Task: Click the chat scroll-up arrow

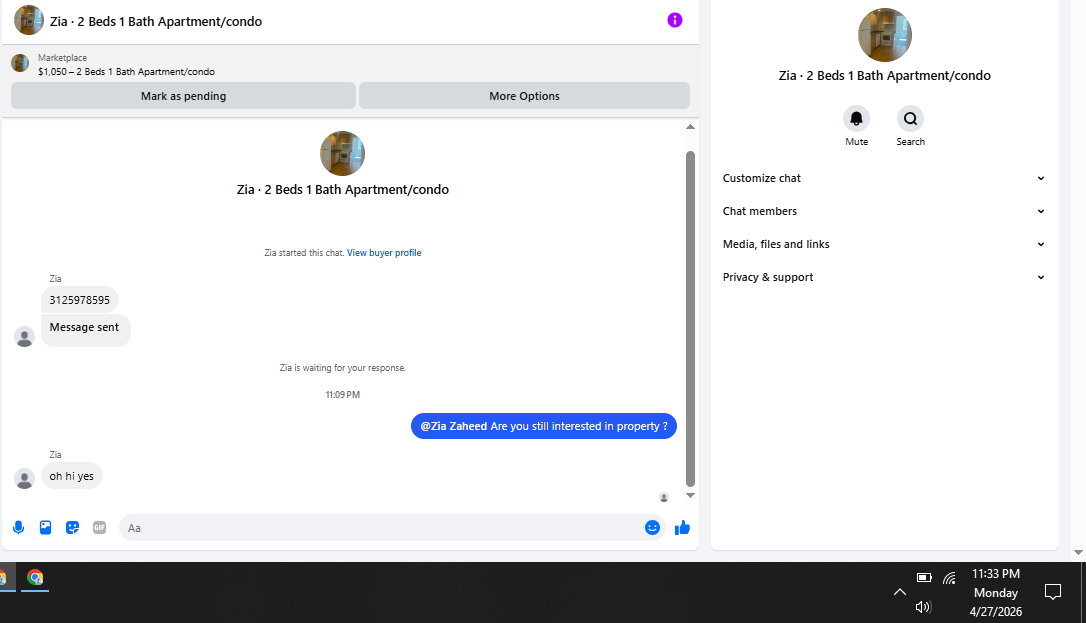Action: (690, 127)
